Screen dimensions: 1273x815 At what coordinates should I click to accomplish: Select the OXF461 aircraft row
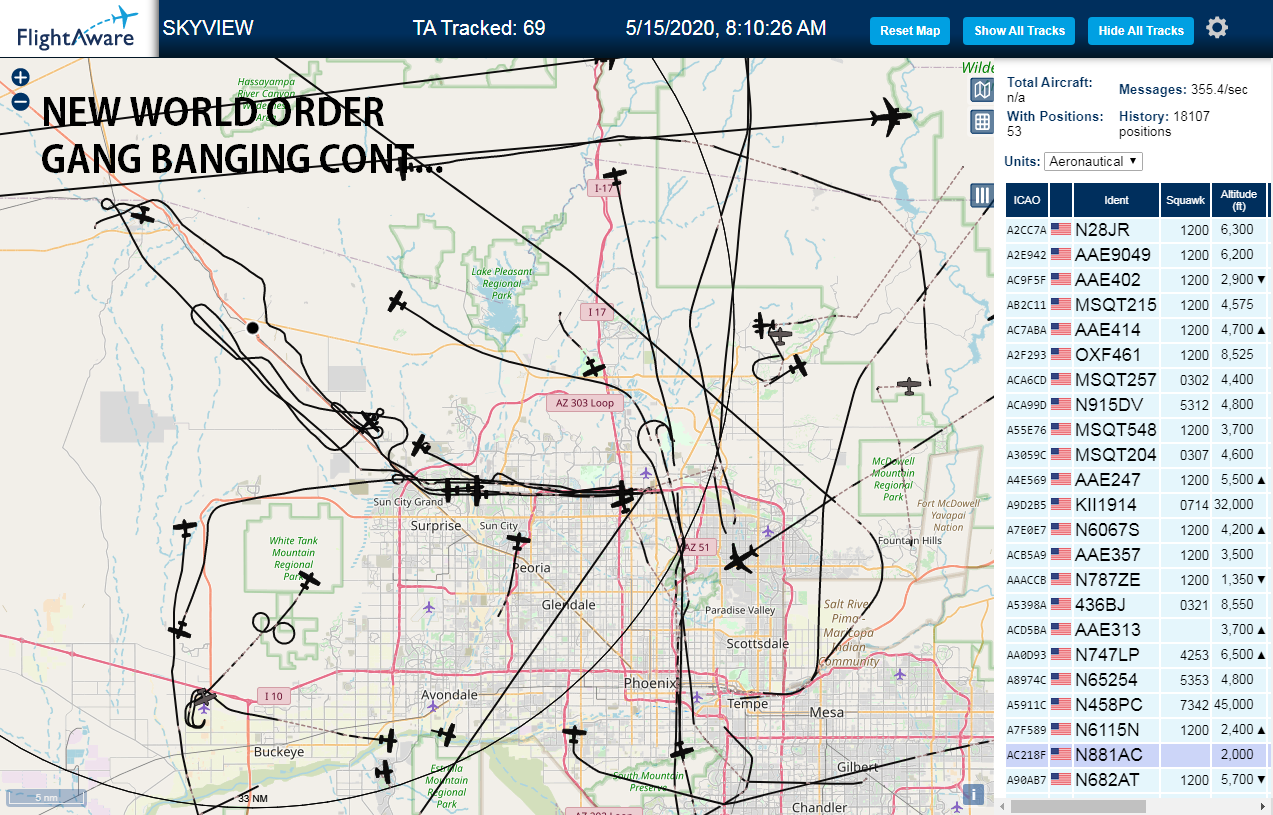1137,354
